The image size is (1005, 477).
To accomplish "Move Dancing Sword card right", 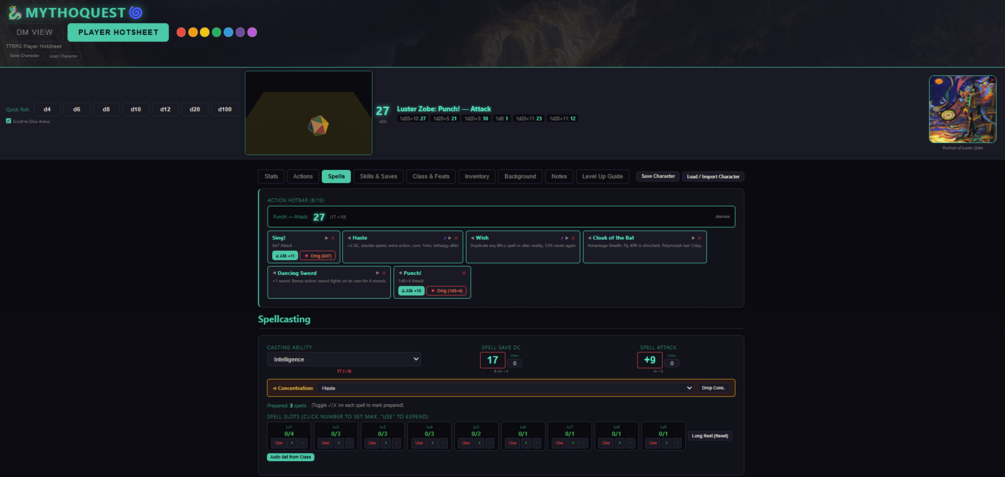I will click(378, 273).
